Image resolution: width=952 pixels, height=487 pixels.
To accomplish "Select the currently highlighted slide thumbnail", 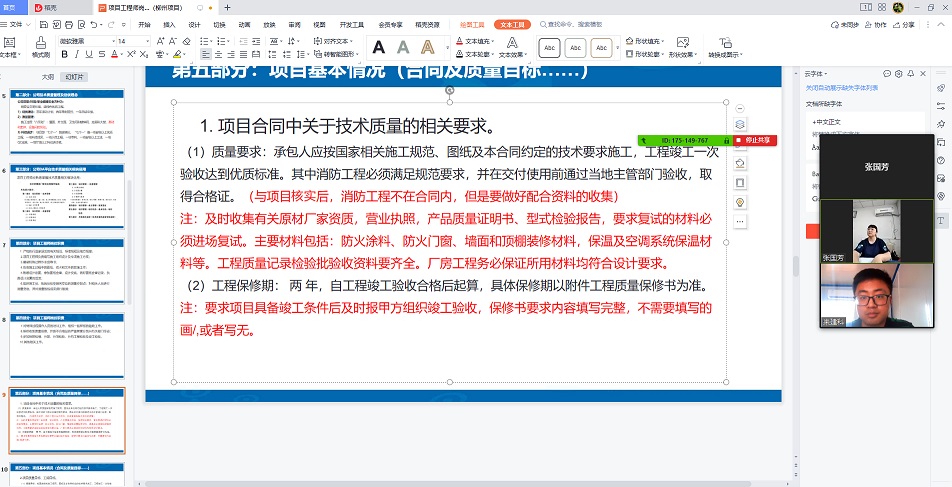I will 68,421.
